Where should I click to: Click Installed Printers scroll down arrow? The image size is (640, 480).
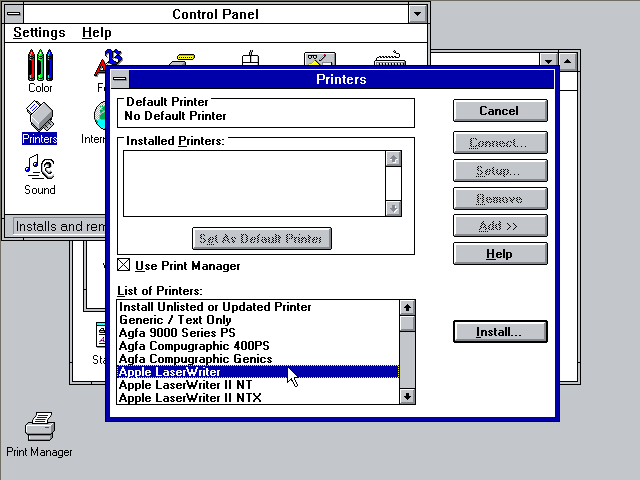[393, 209]
